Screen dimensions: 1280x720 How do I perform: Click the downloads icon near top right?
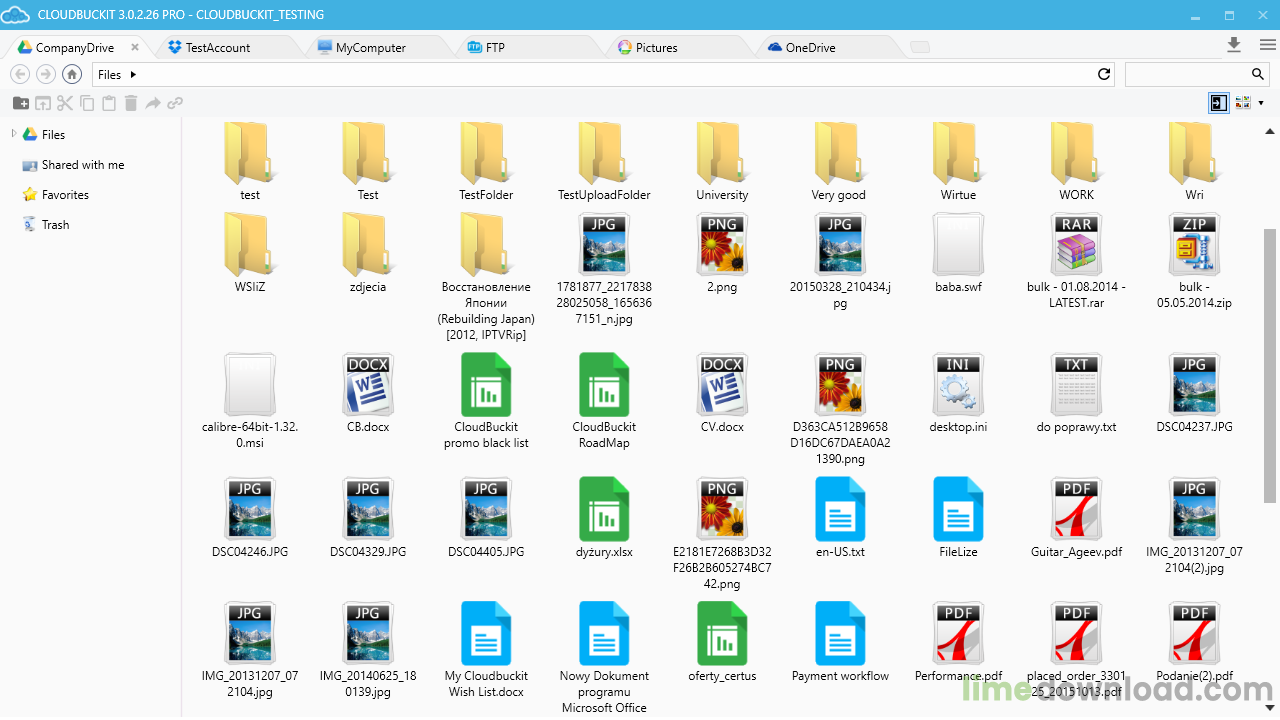pyautogui.click(x=1234, y=45)
